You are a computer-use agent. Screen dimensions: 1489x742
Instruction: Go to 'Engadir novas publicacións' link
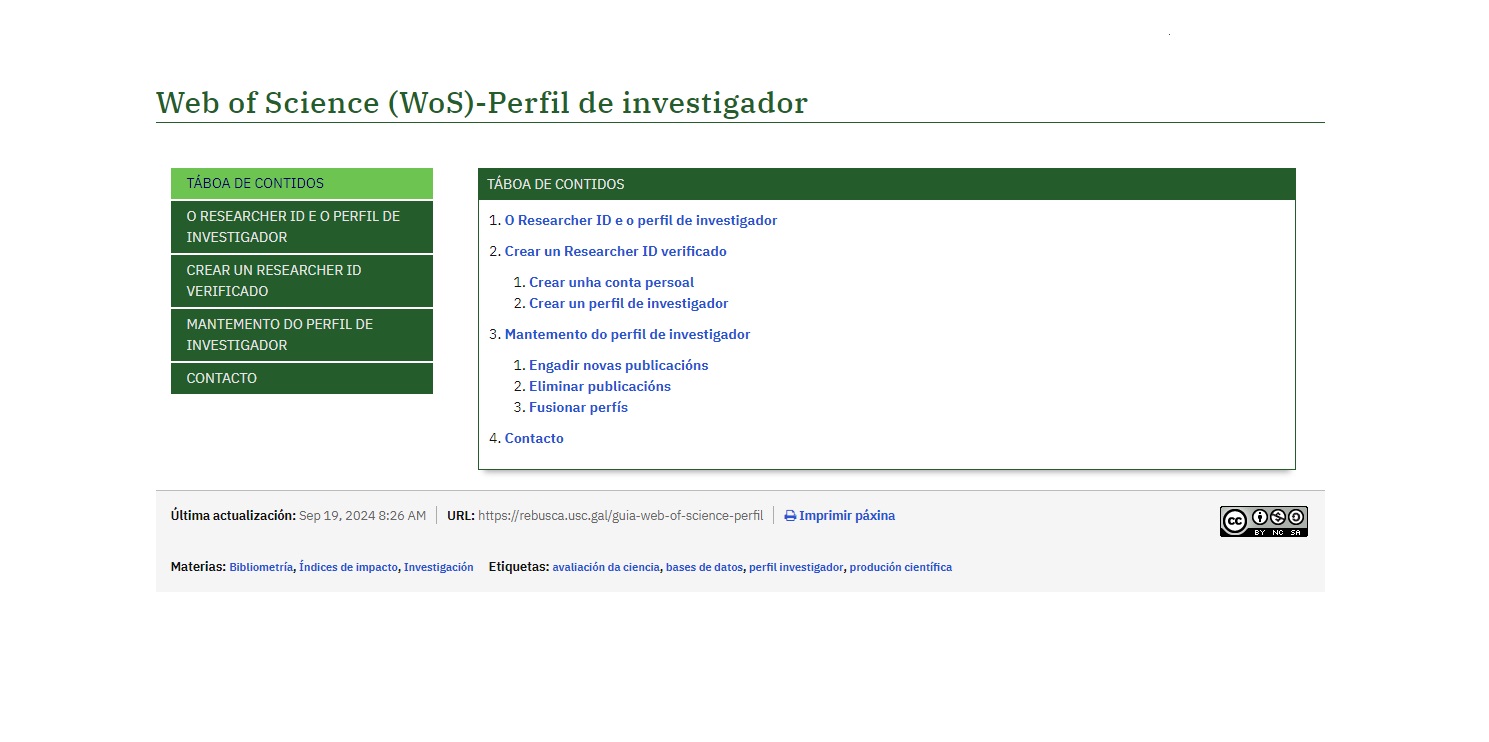click(618, 366)
